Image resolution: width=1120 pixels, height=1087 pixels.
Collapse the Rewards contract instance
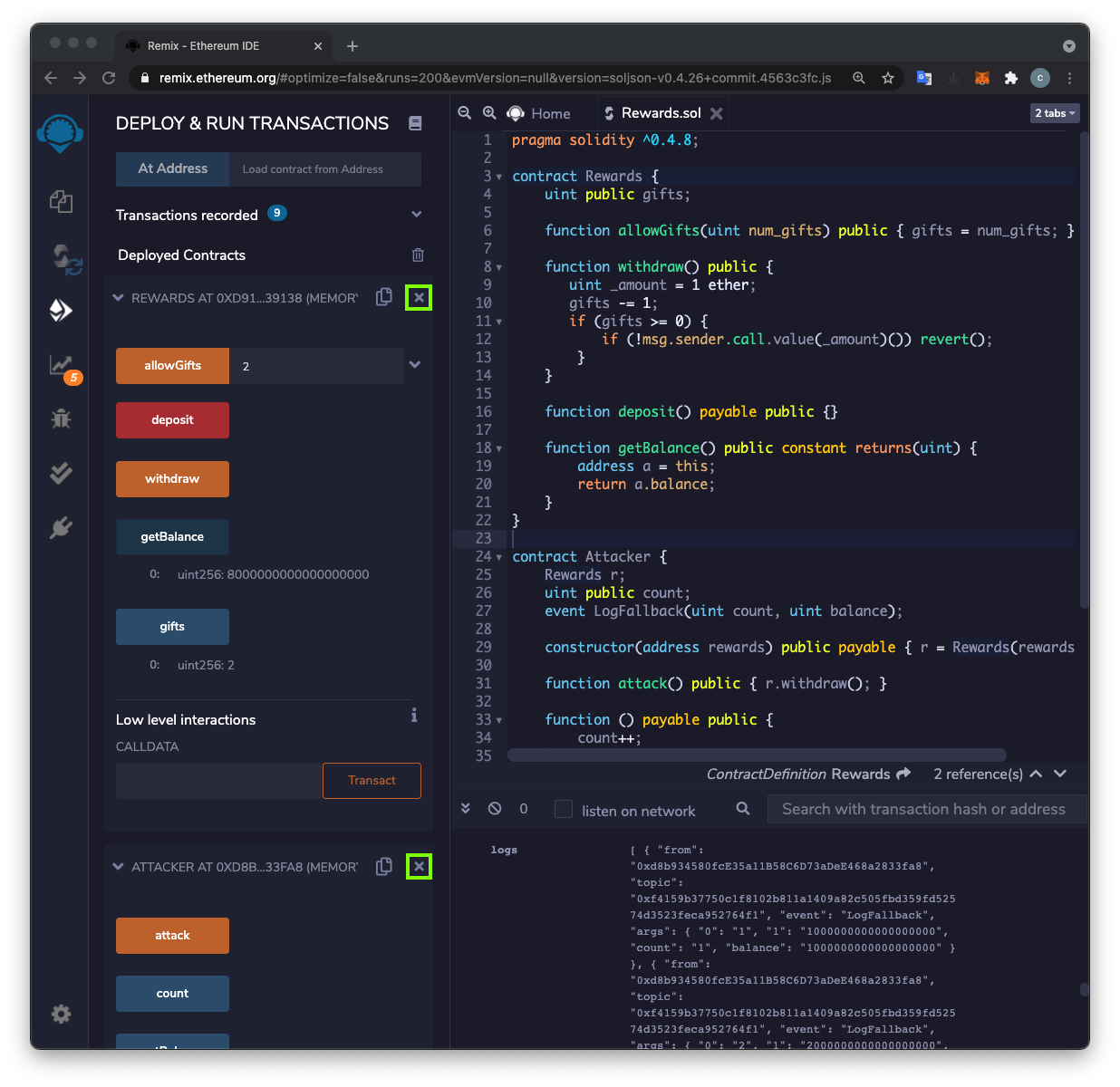point(118,297)
